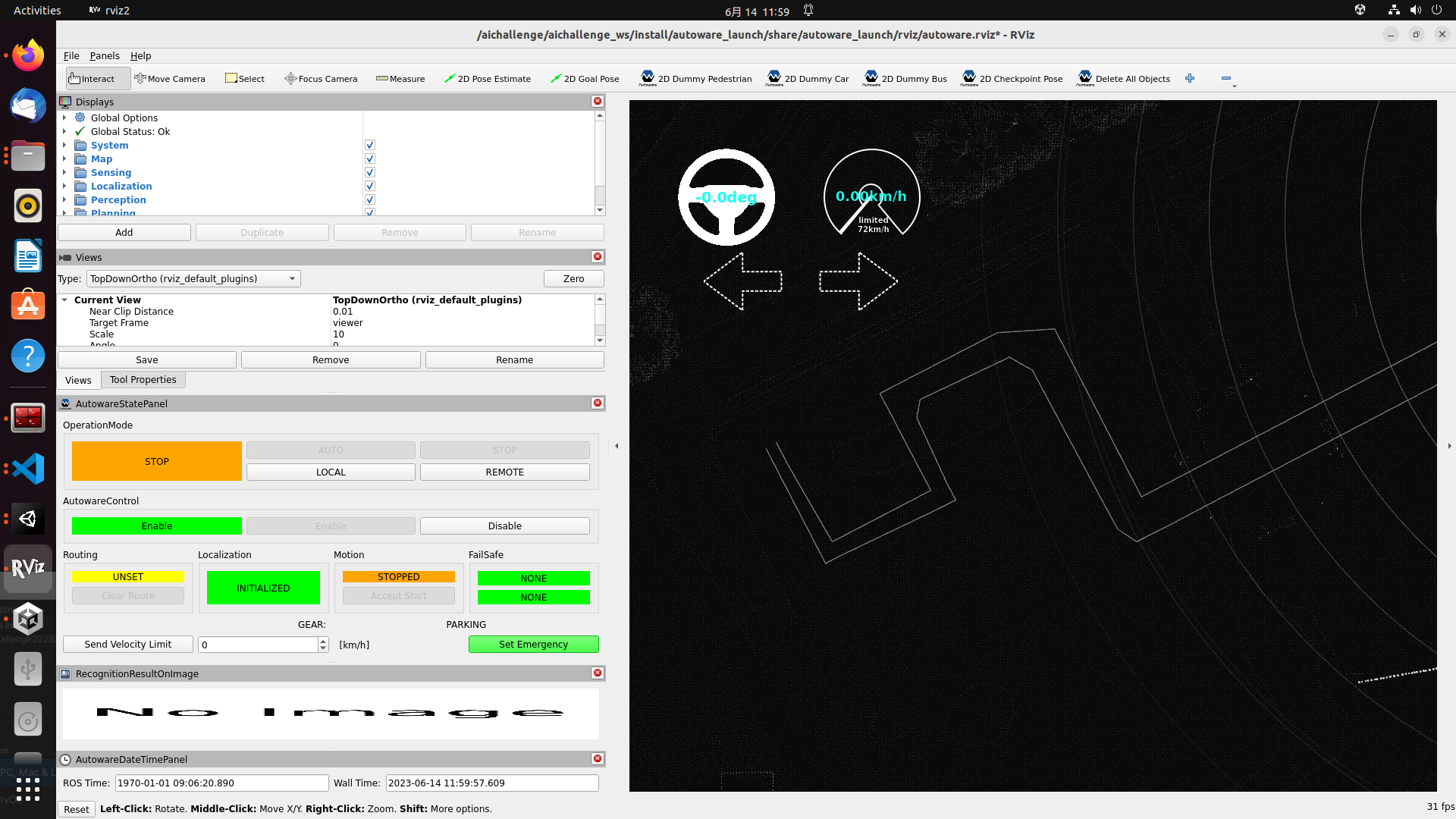Expand the Perception folder

click(x=64, y=200)
